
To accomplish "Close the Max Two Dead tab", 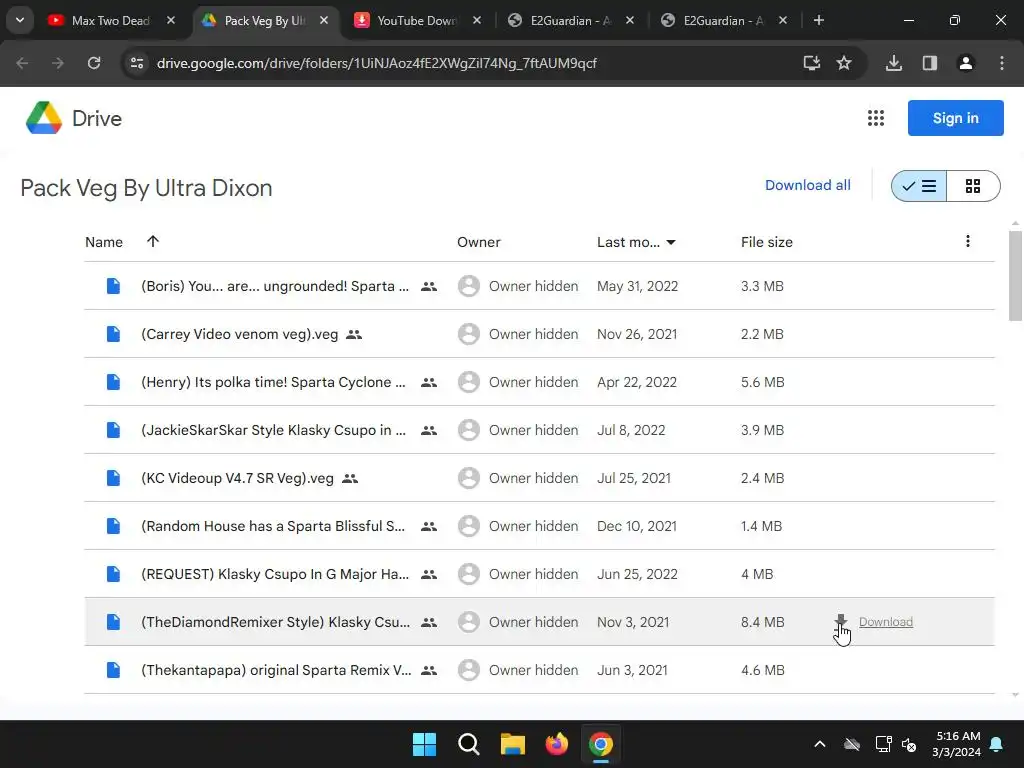I will [x=170, y=20].
